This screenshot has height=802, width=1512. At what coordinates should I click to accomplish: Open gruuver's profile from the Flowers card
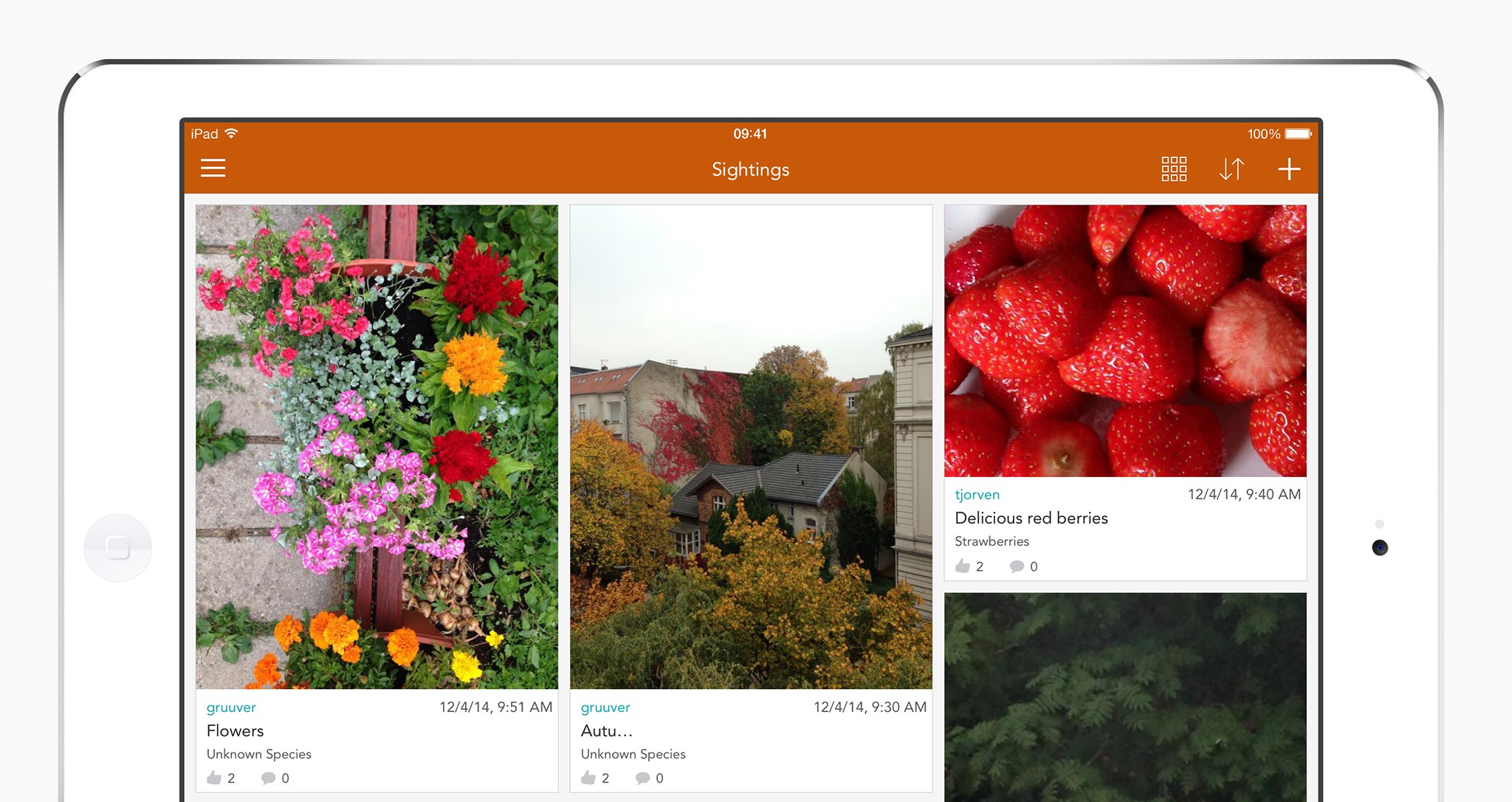[x=231, y=707]
